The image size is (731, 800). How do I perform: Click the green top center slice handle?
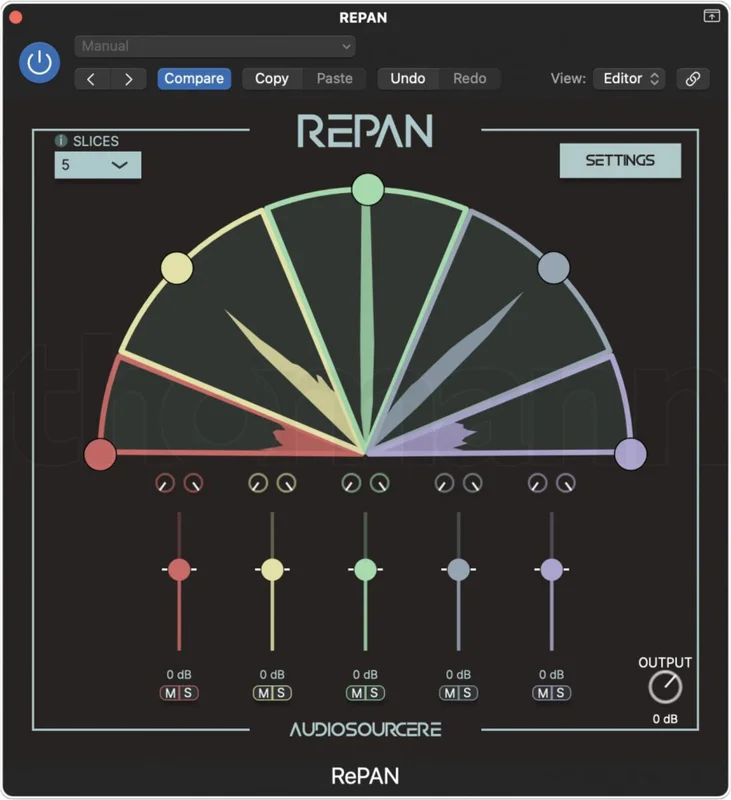pos(367,189)
